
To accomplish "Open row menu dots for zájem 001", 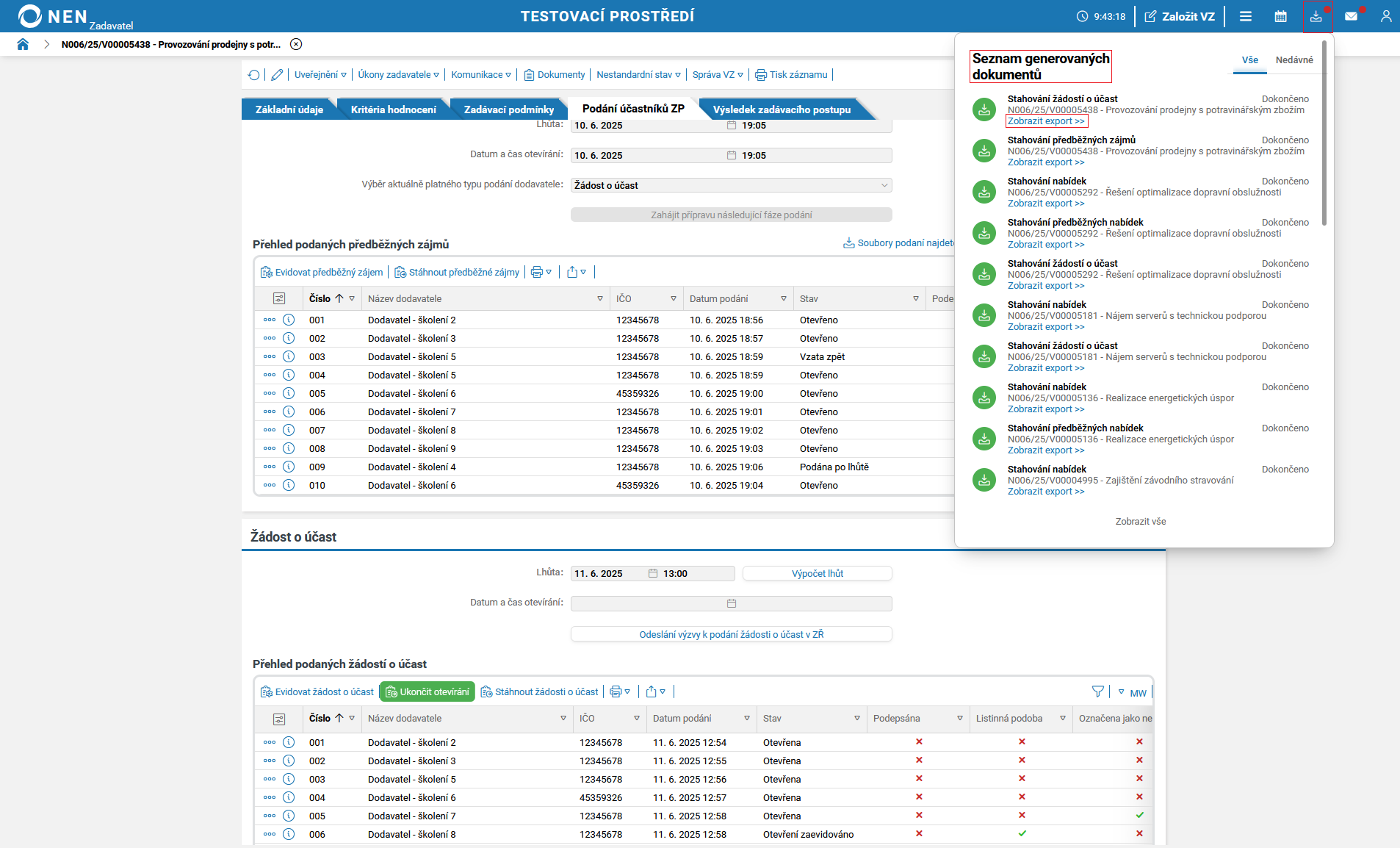I will click(270, 320).
